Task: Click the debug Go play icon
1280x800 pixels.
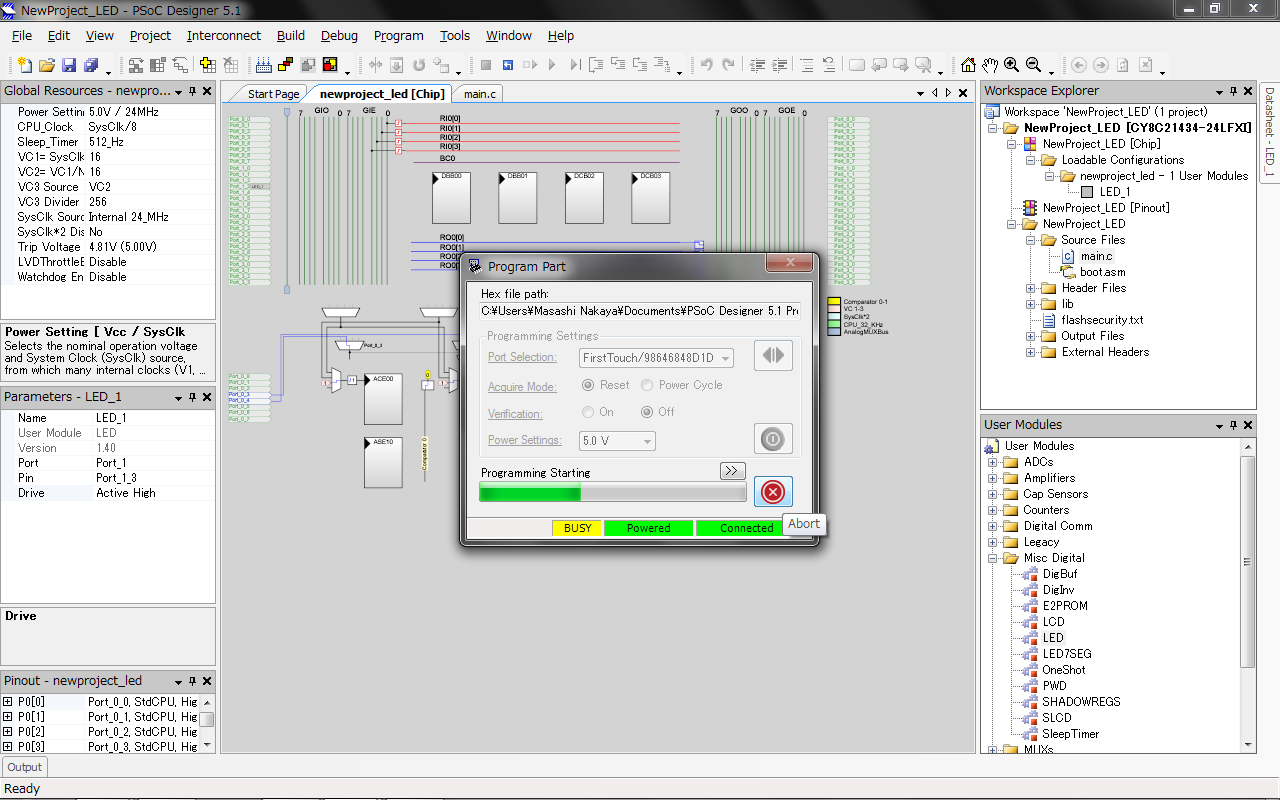Action: point(552,65)
